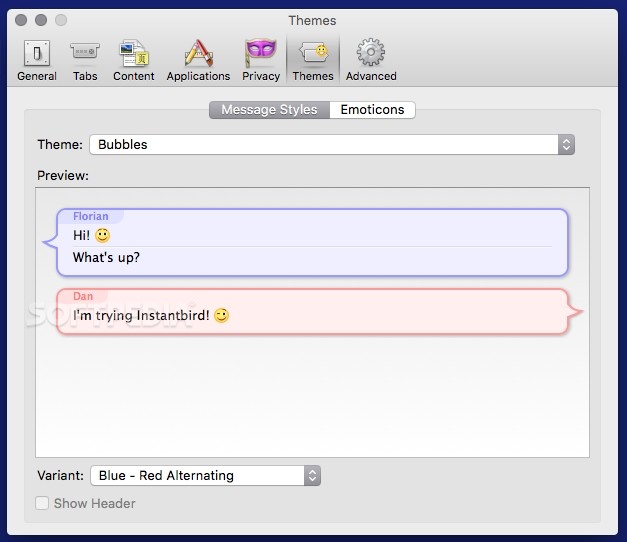This screenshot has width=627, height=542.
Task: Click the smiley emoticon after "Hi!"
Action: click(x=102, y=235)
